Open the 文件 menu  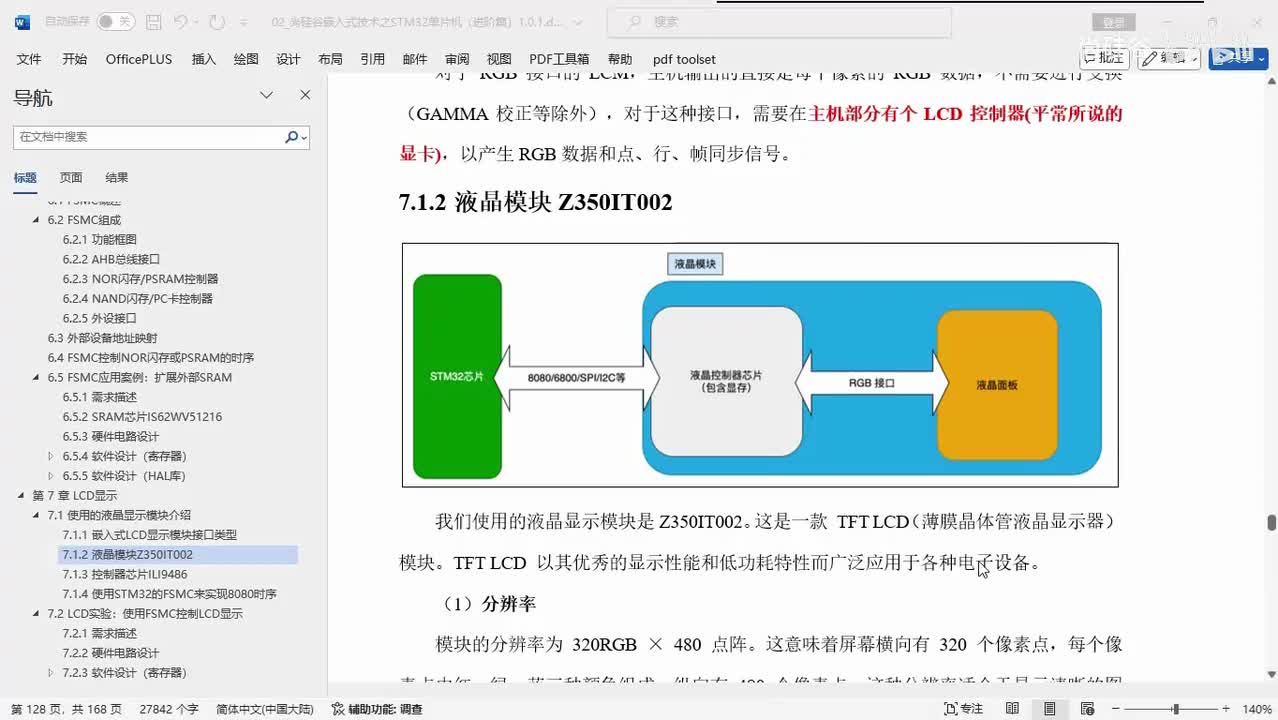(29, 59)
